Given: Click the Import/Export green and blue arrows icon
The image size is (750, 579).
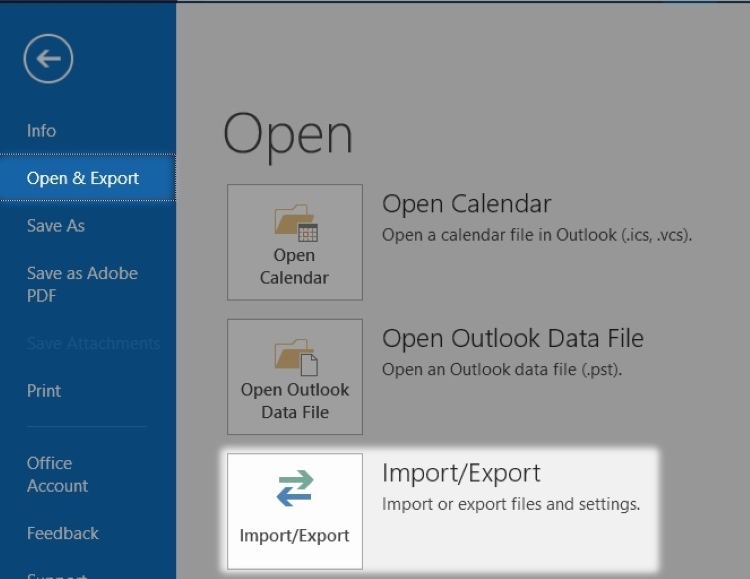Looking at the screenshot, I should (295, 488).
